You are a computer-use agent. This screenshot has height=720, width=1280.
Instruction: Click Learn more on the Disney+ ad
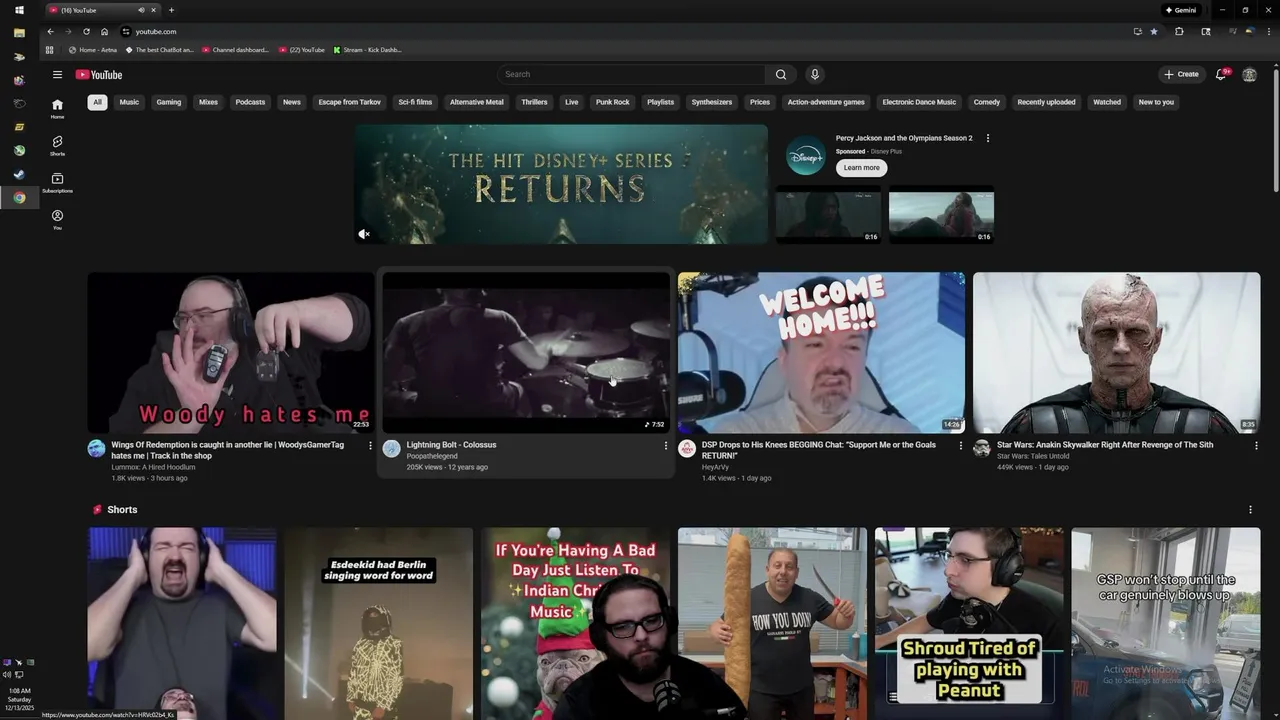tap(862, 168)
